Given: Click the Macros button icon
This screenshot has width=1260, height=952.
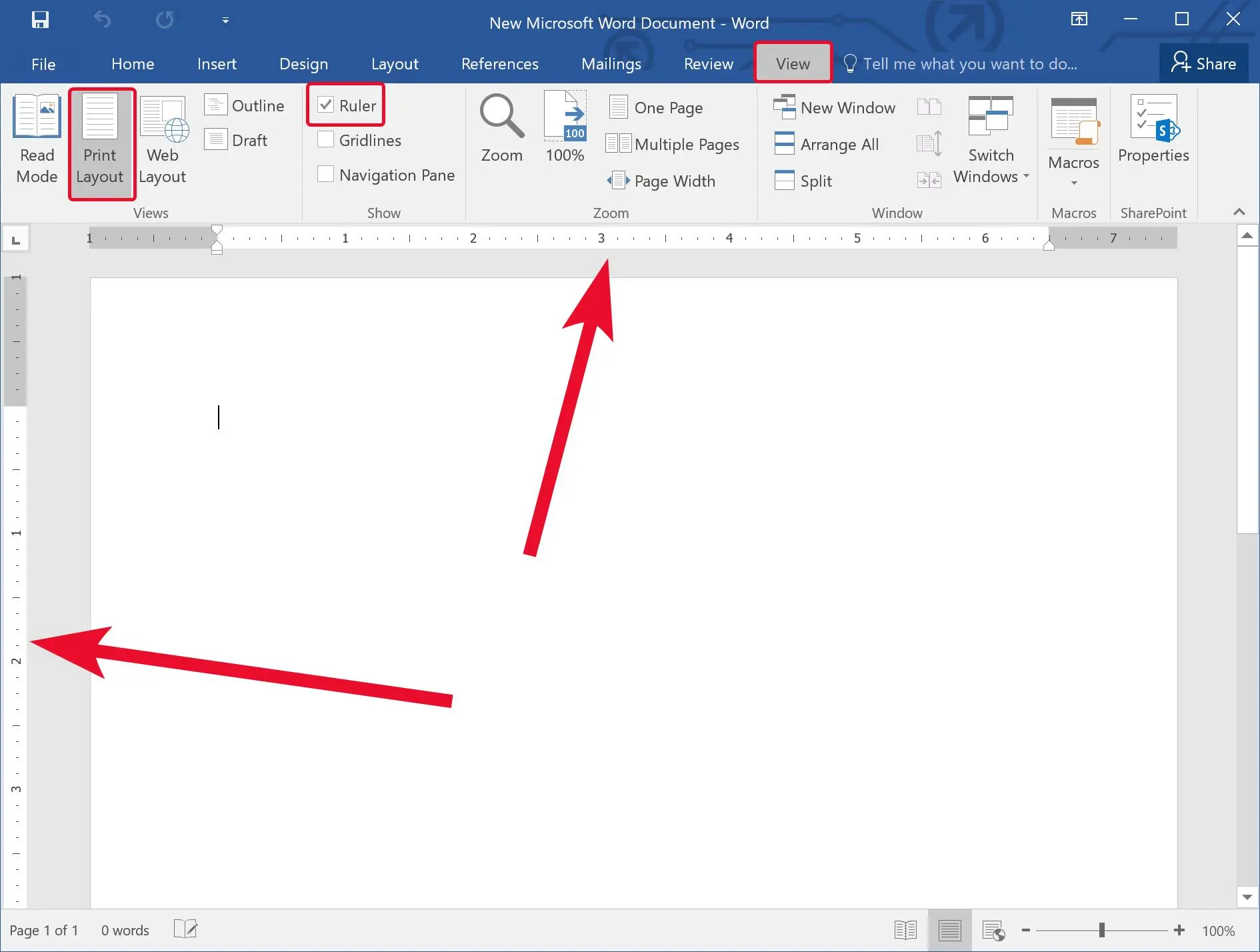Looking at the screenshot, I should pos(1073,121).
